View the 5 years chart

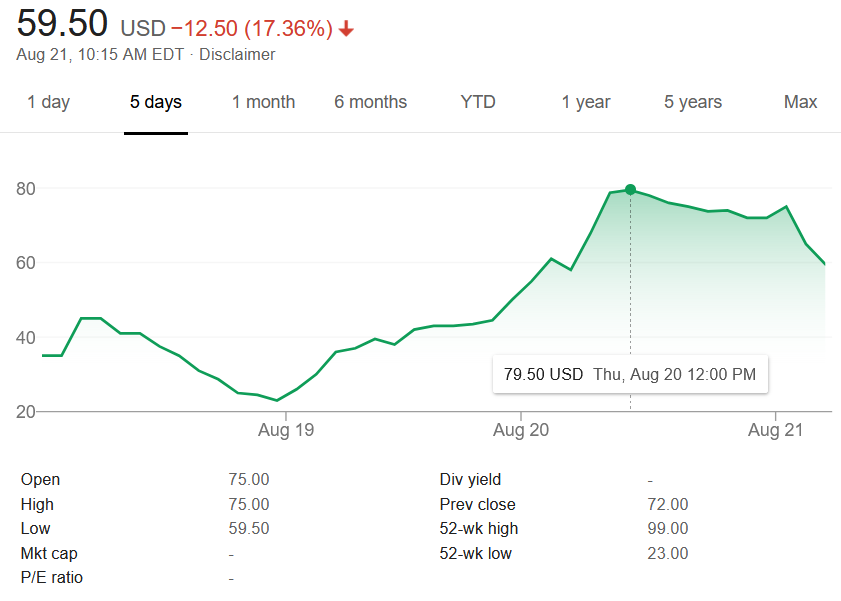click(693, 102)
